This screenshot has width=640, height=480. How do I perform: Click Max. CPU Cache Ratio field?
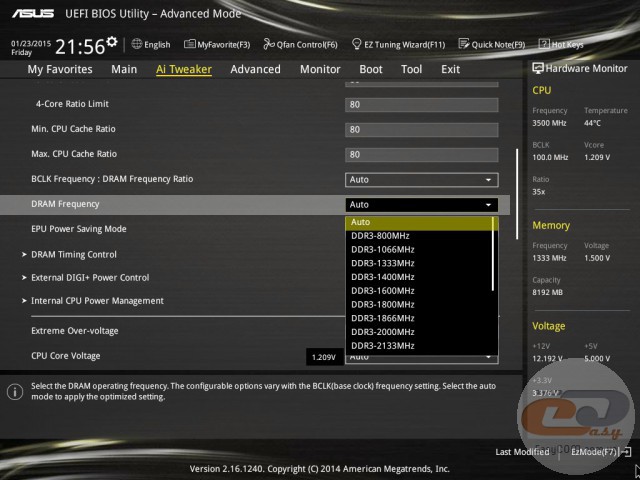(x=422, y=155)
